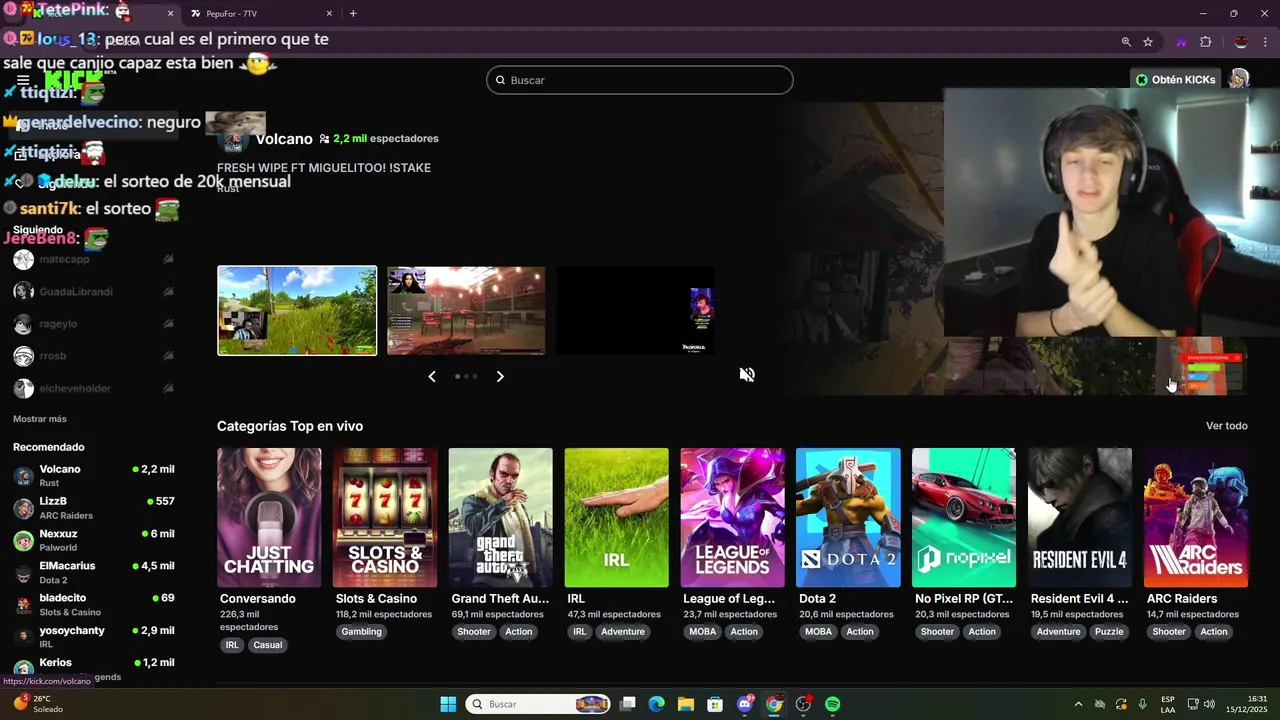The width and height of the screenshot is (1280, 720).
Task: Open Microsoft Edge from the taskbar
Action: [x=656, y=704]
